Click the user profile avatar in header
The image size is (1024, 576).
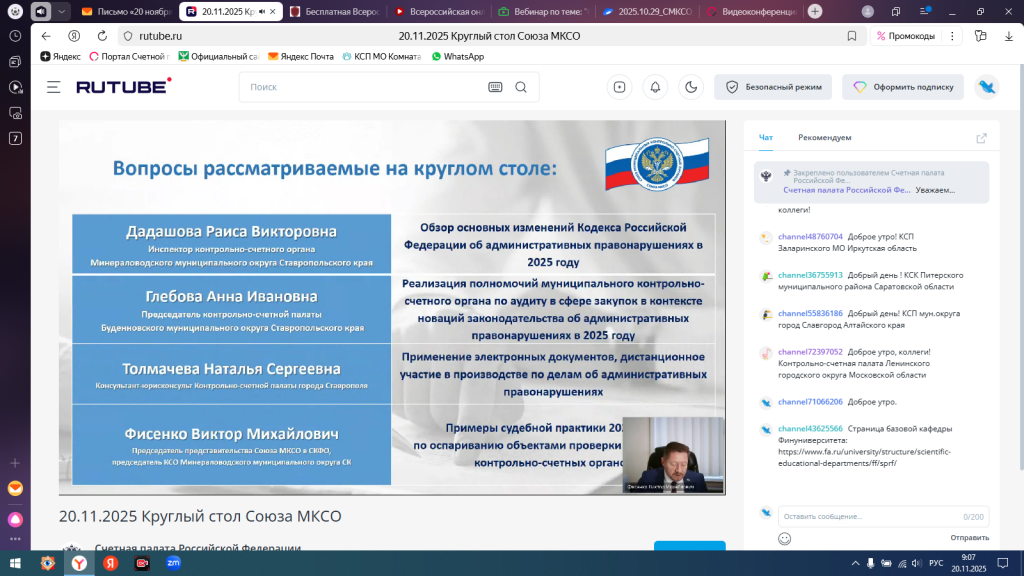click(988, 87)
